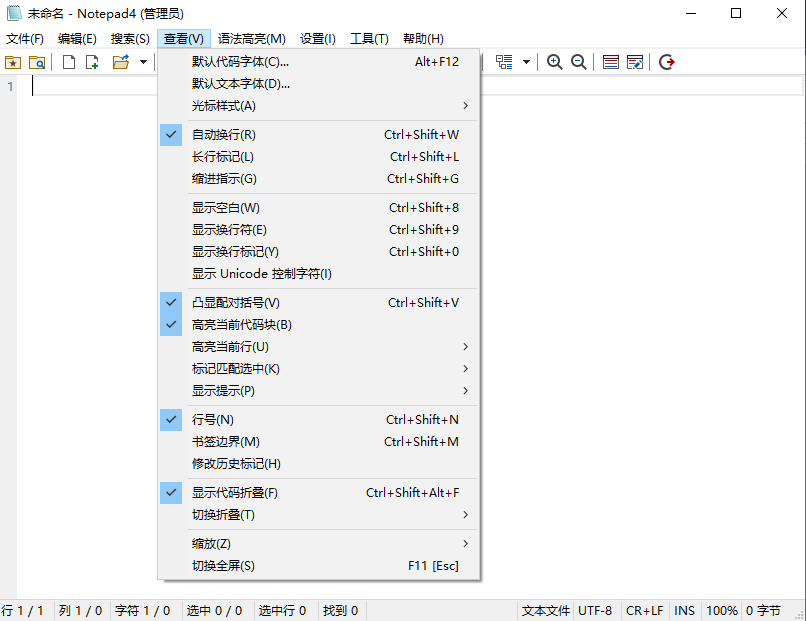The height and width of the screenshot is (621, 806).
Task: Enable 书签边界(M) bookmark margin
Action: (x=319, y=442)
